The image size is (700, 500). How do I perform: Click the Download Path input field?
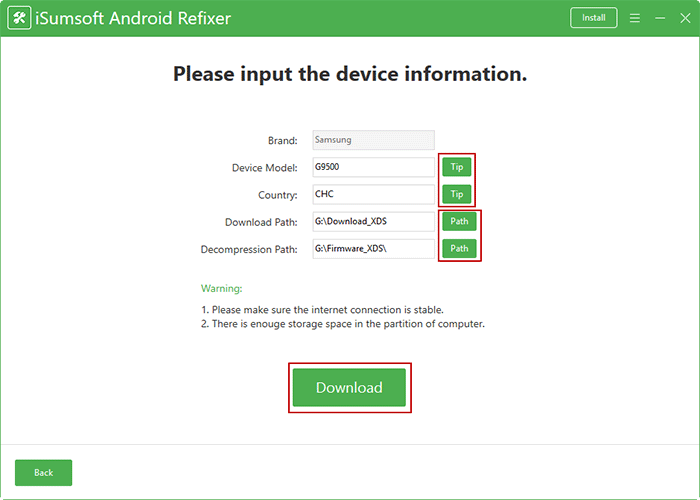point(374,222)
